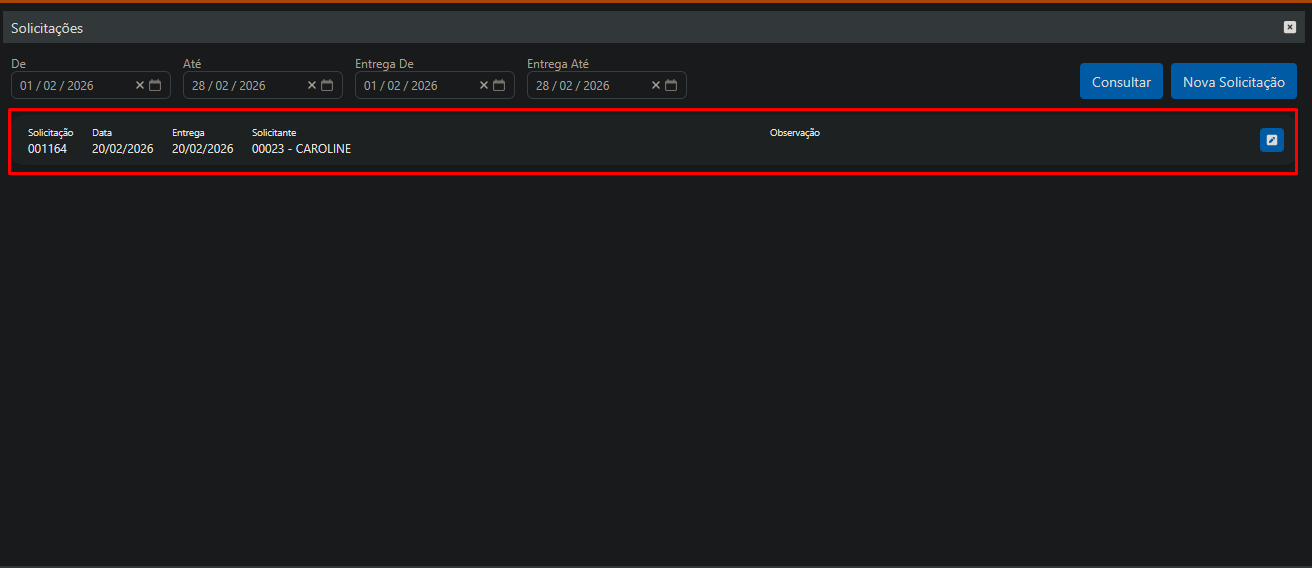Screen dimensions: 1312x568
Task: Open calendar picker for De date
Action: tap(155, 86)
